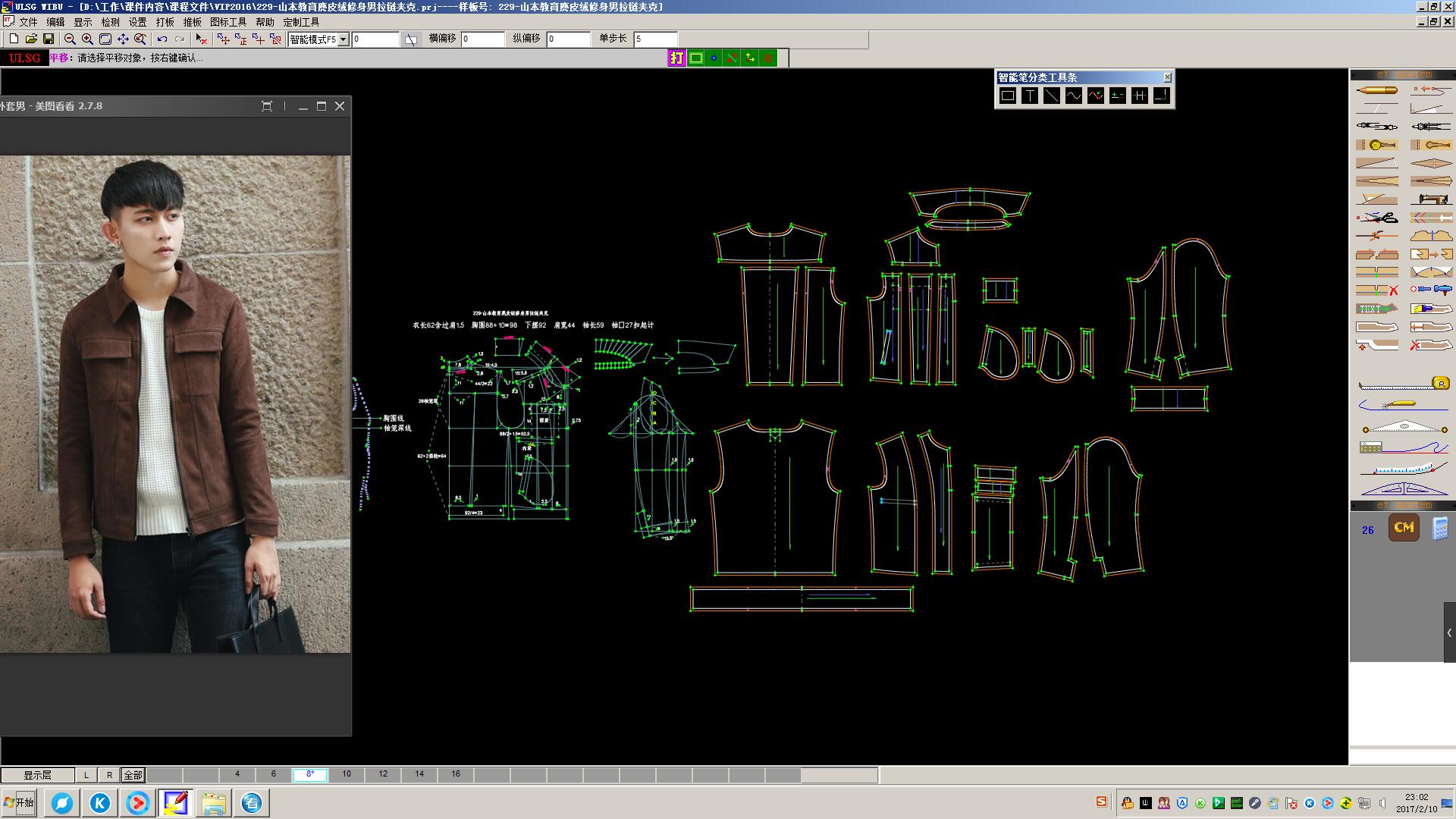
Task: Select the diagonal line tool in smart pen toolbar
Action: tap(1052, 96)
